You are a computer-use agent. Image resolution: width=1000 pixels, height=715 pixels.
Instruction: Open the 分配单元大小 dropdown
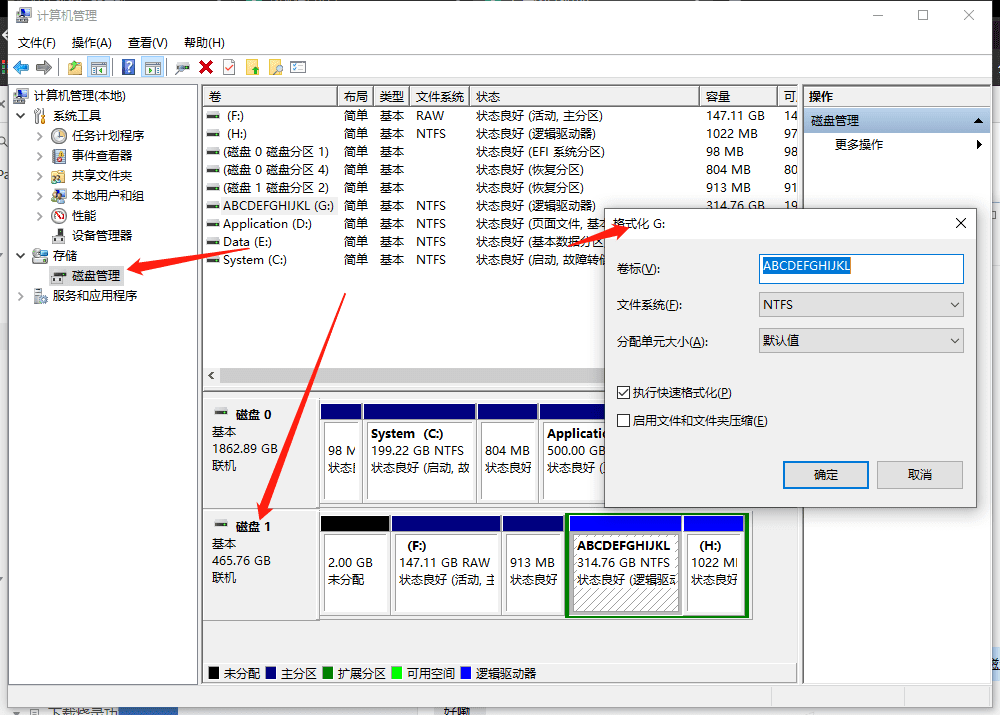point(861,341)
